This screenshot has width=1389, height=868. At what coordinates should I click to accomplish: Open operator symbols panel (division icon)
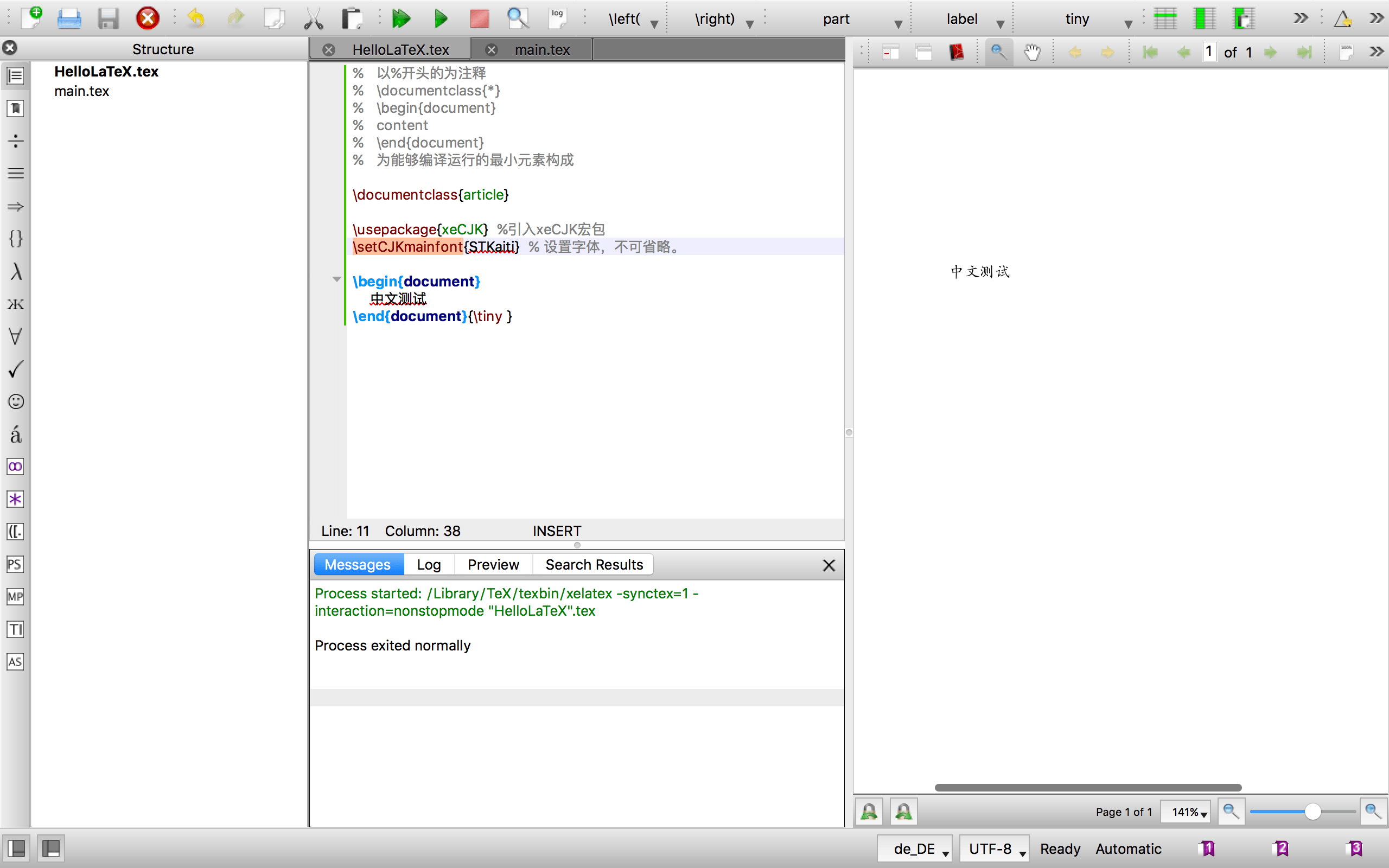pos(16,141)
